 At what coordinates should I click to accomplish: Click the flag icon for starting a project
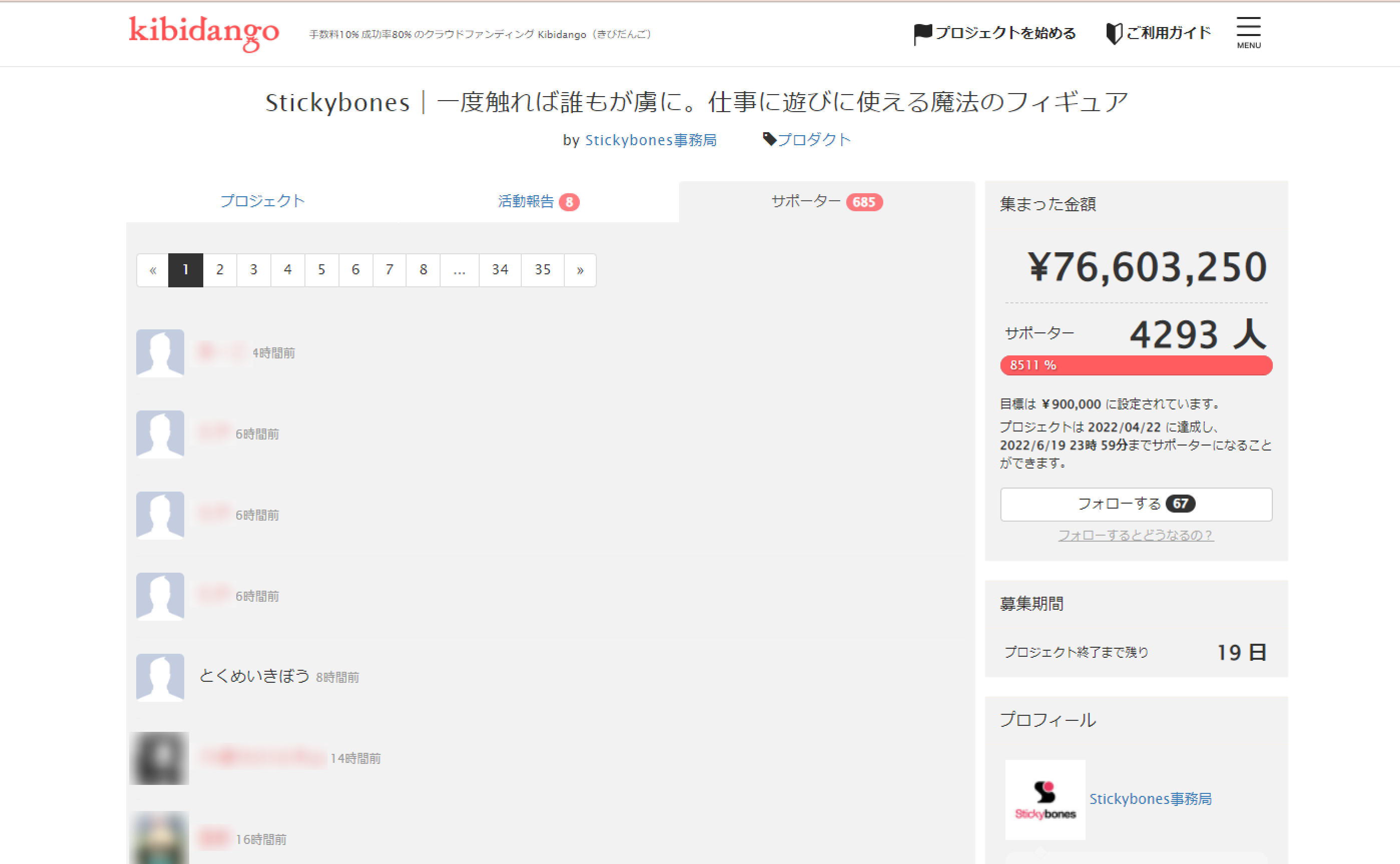pyautogui.click(x=922, y=34)
